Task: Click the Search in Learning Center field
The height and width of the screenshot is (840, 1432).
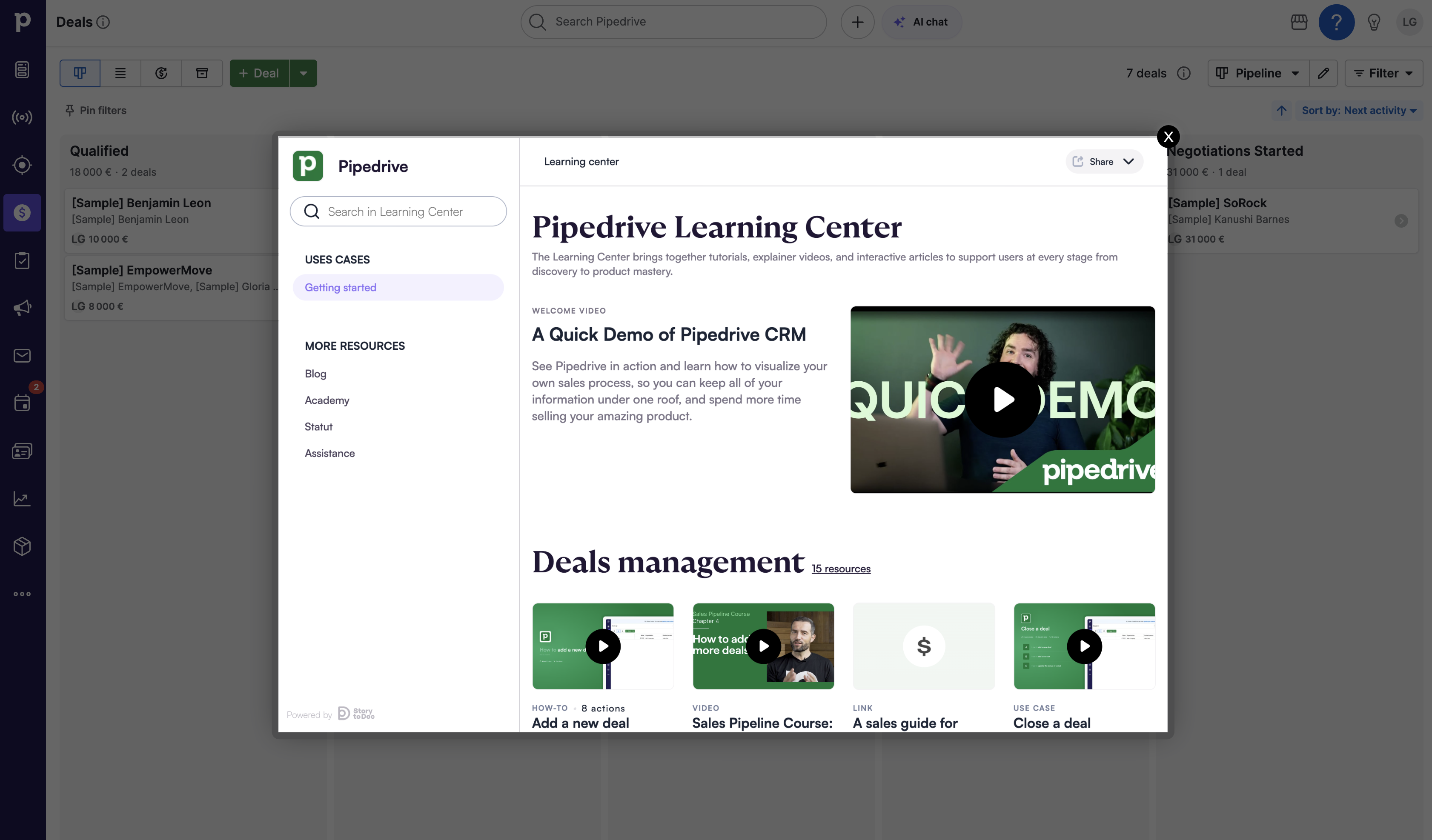Action: 398,212
